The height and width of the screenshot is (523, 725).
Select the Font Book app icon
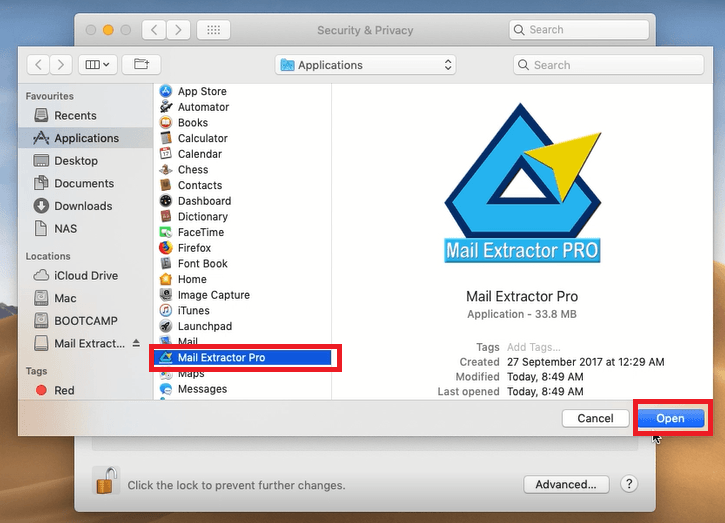(x=166, y=264)
